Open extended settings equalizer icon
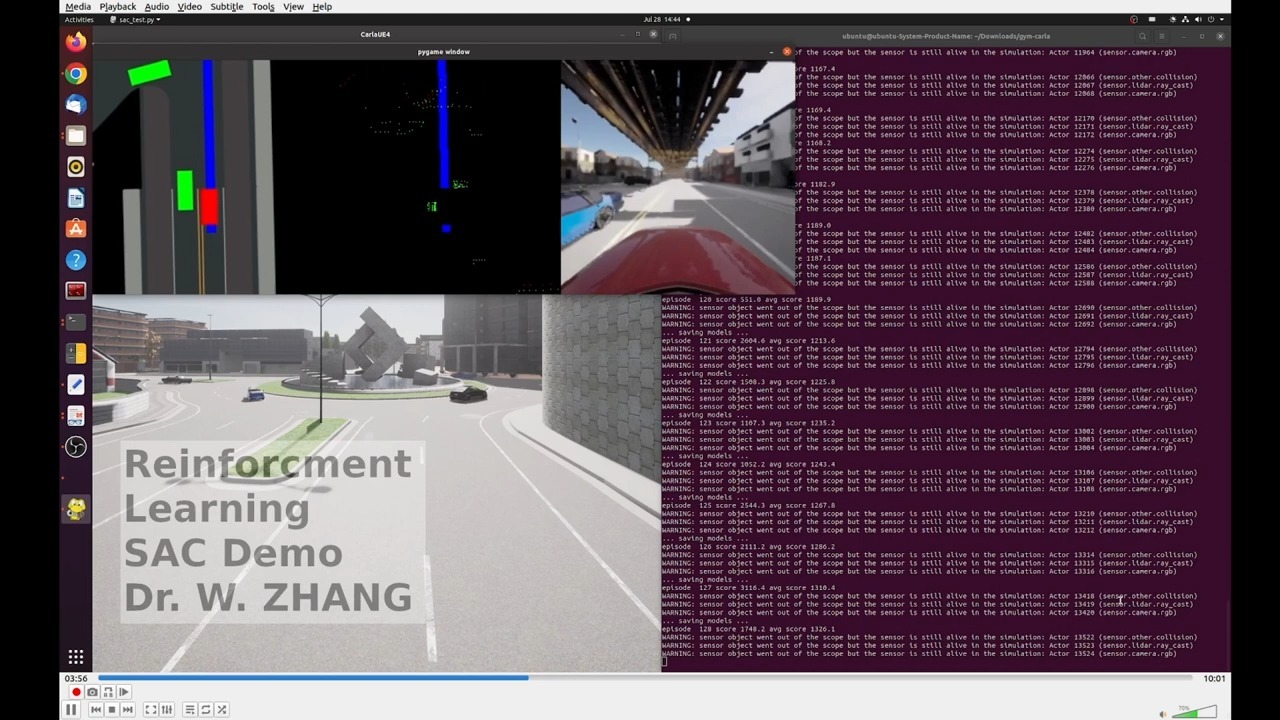Screen dimensions: 1280x720 pos(167,710)
